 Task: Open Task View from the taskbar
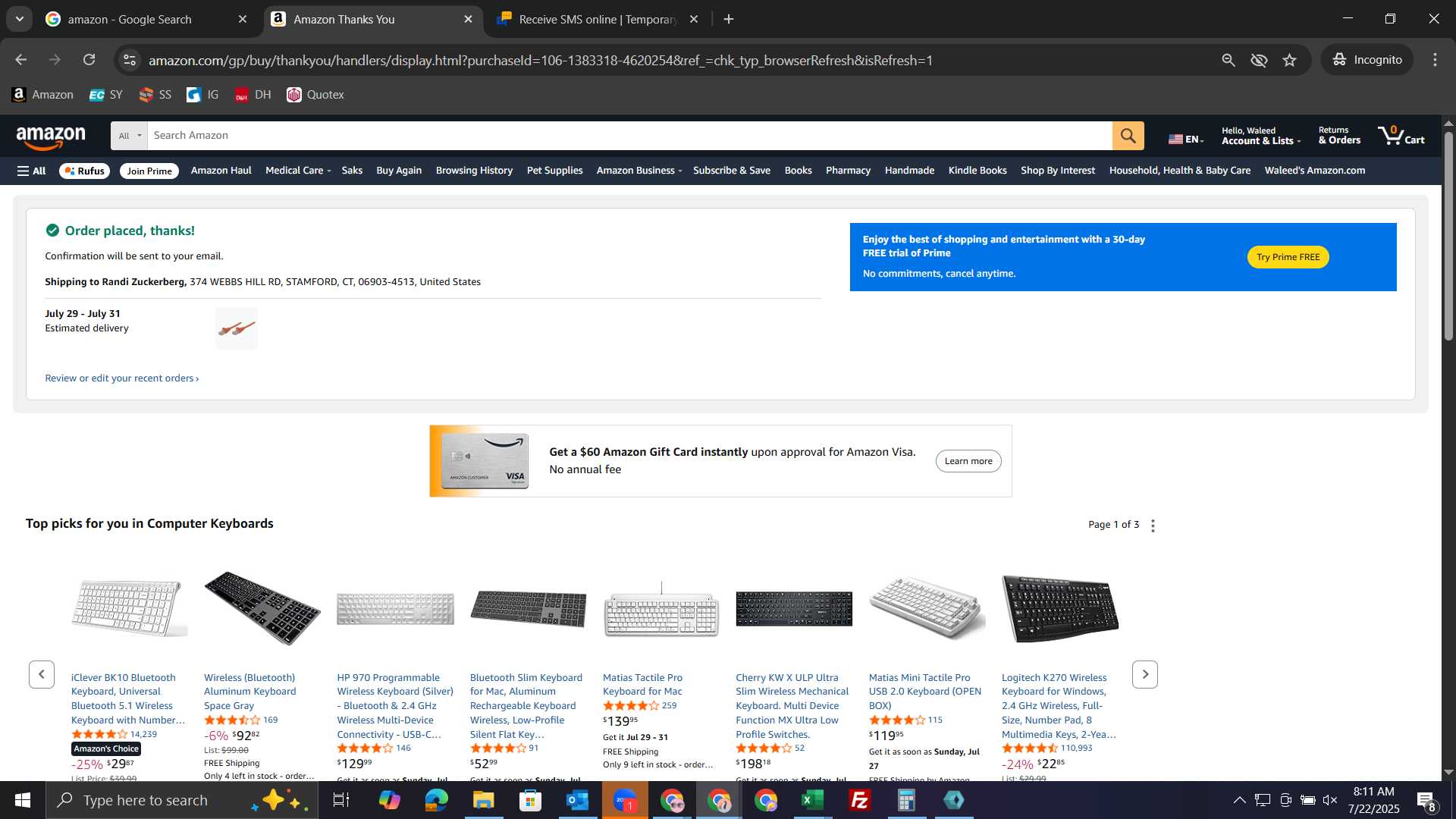point(341,800)
